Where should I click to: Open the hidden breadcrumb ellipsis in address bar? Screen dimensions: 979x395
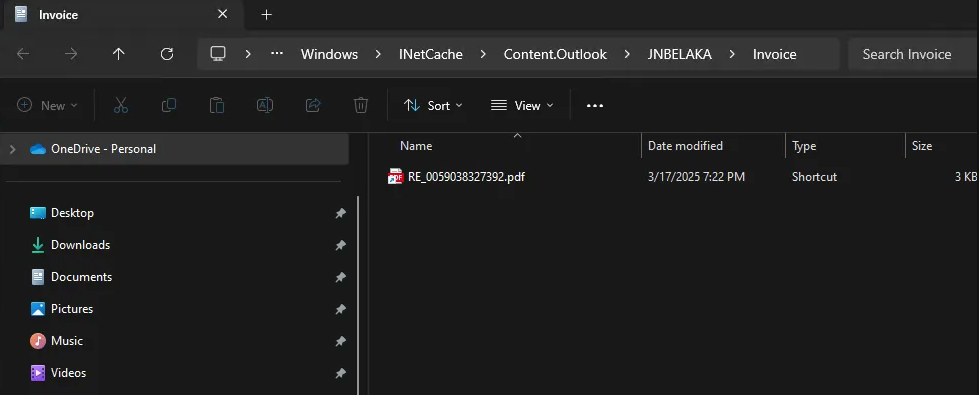click(x=277, y=54)
